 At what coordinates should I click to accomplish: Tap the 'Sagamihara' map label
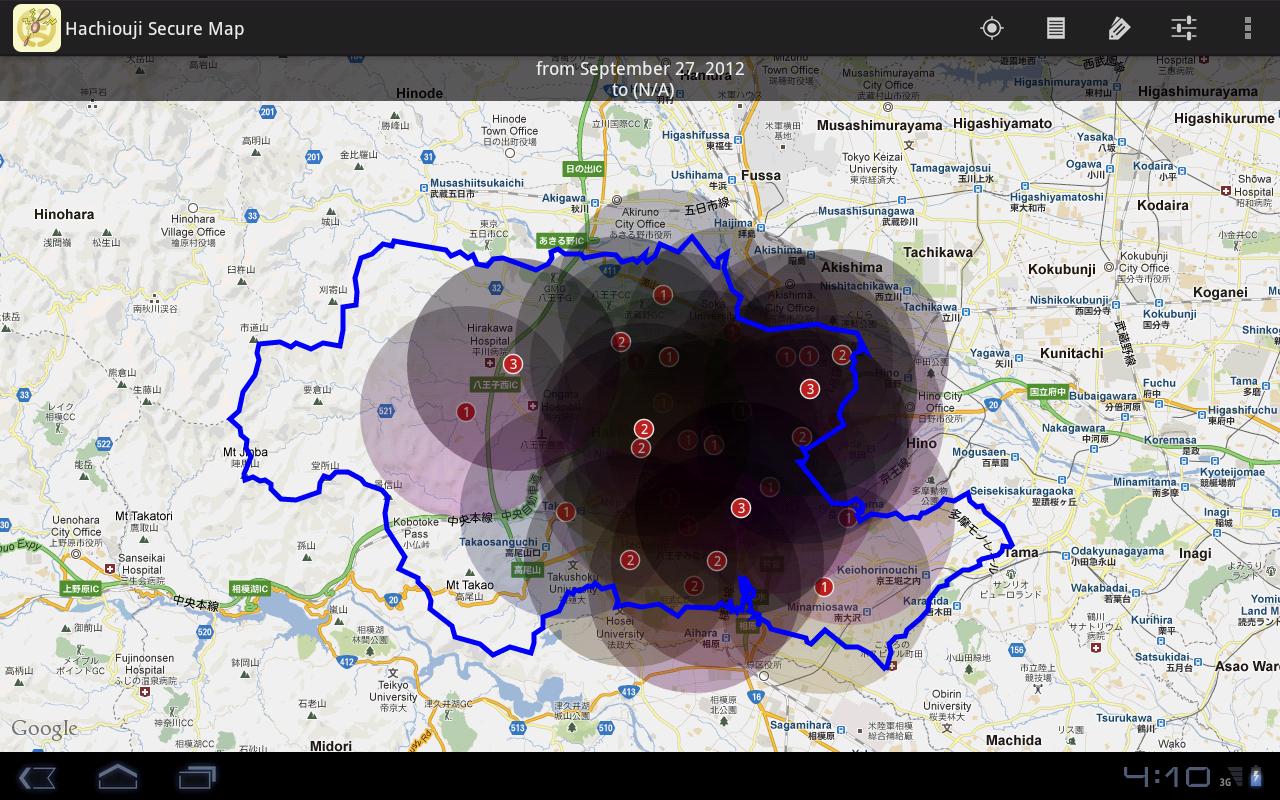tap(802, 725)
